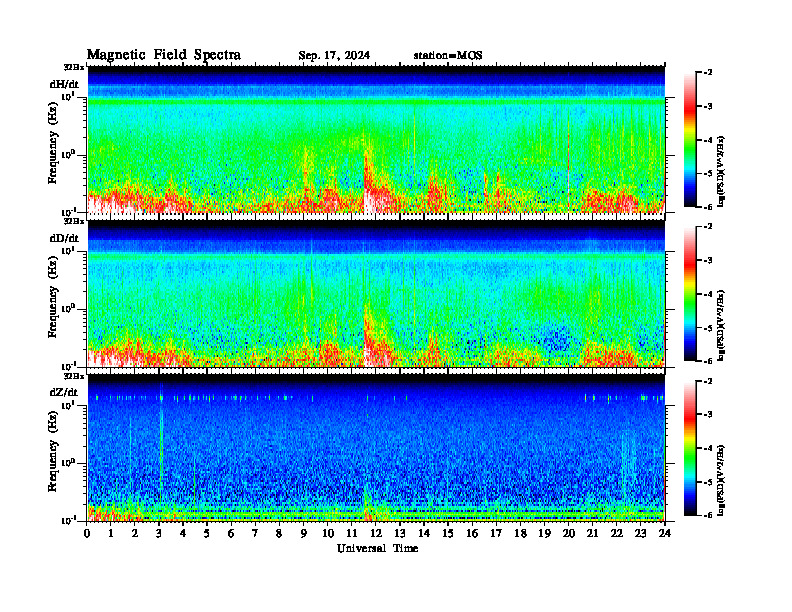Image resolution: width=792 pixels, height=612 pixels.
Task: Click the color scale bar beside dD/dt panel
Action: 689,293
